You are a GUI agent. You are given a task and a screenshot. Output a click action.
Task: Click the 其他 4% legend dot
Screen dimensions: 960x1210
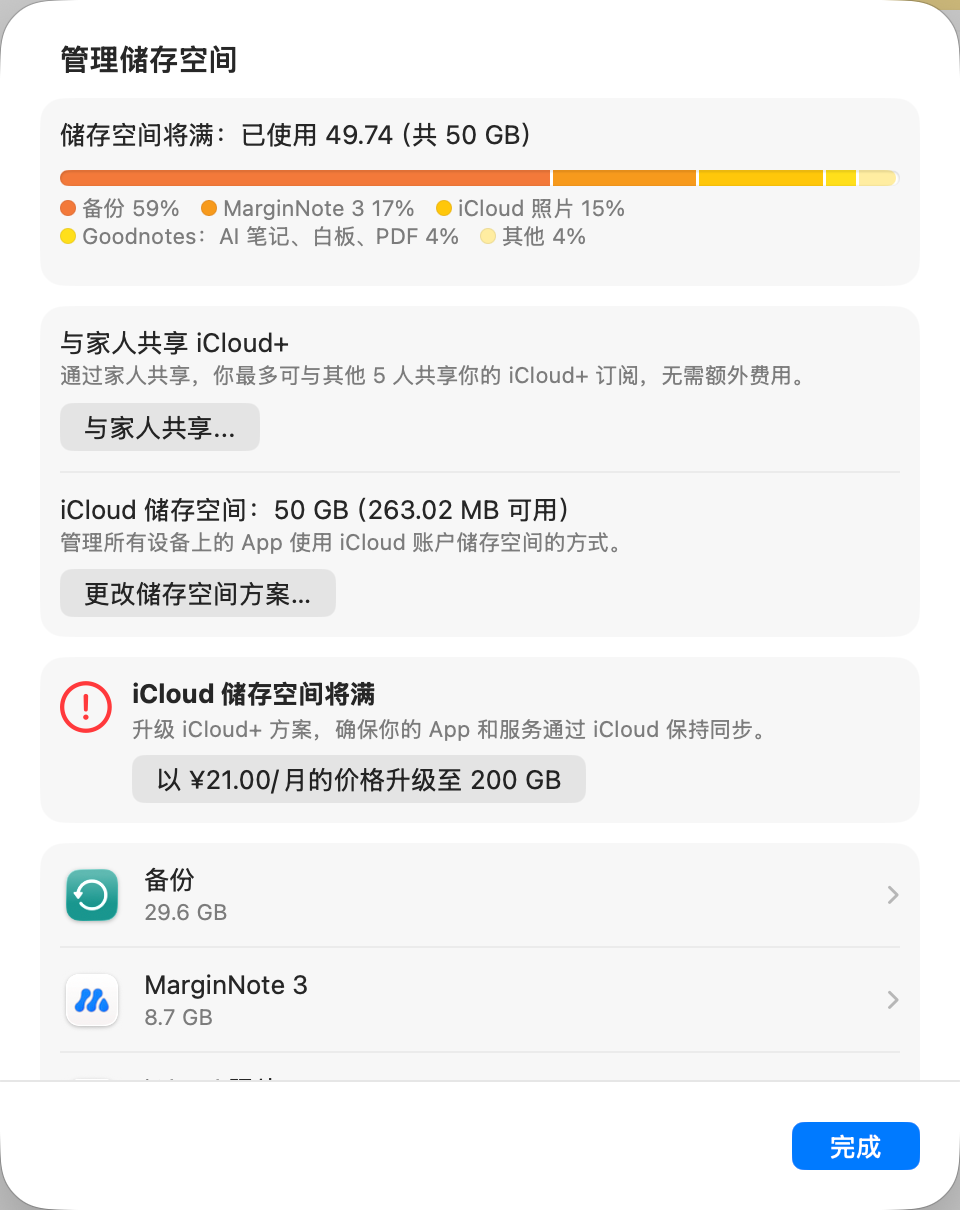coord(488,237)
